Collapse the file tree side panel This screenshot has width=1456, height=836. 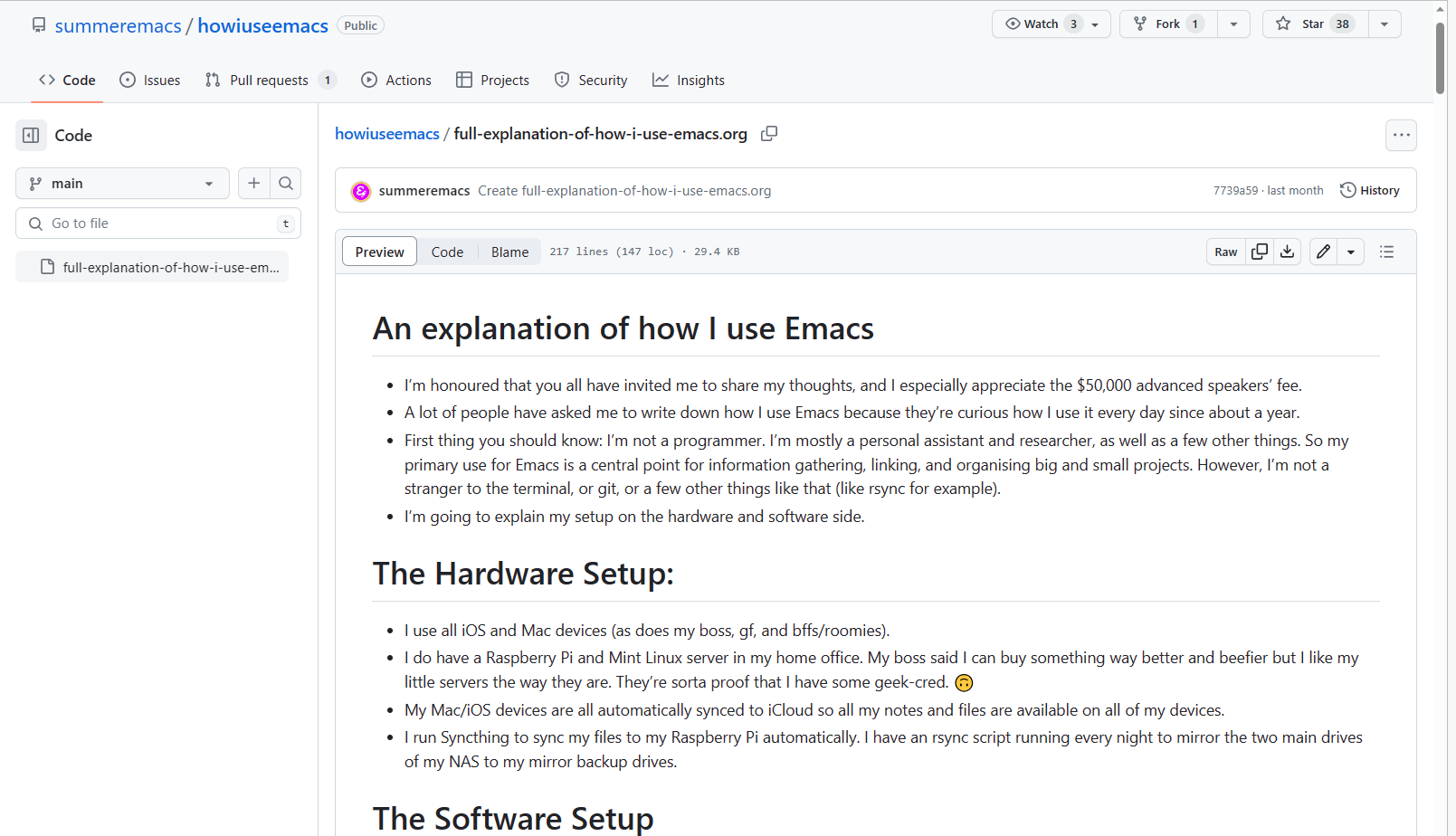click(31, 136)
